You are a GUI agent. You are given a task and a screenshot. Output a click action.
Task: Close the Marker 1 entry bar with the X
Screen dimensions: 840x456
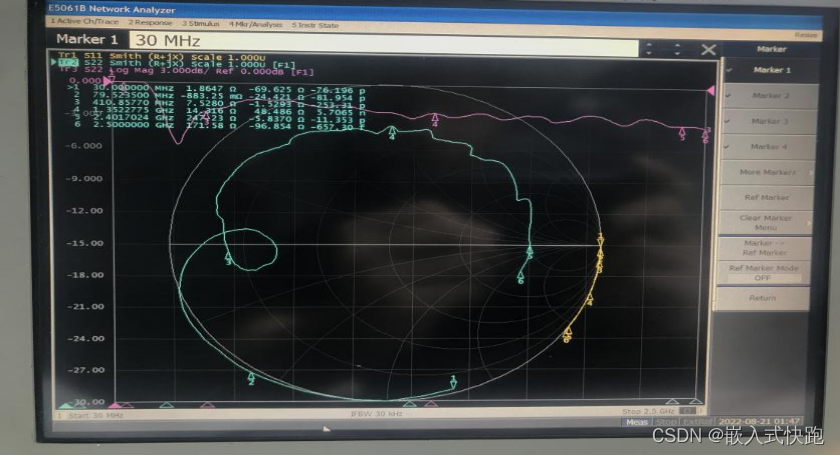click(x=708, y=50)
